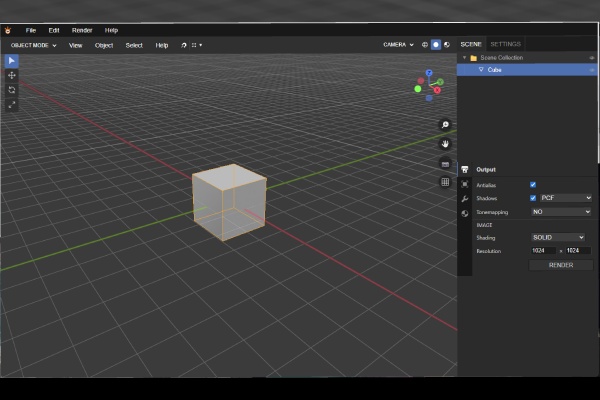Click the pan hand icon
The height and width of the screenshot is (400, 600).
point(445,144)
